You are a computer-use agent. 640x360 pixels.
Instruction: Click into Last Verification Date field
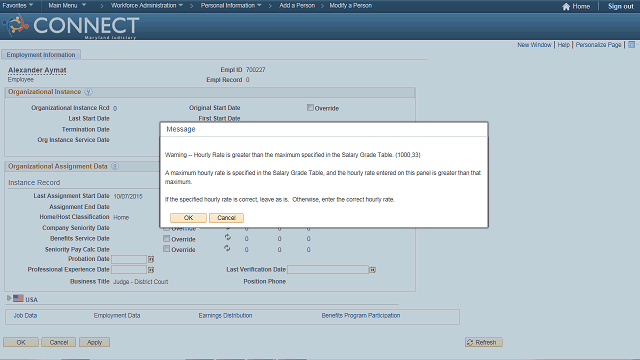pyautogui.click(x=328, y=270)
